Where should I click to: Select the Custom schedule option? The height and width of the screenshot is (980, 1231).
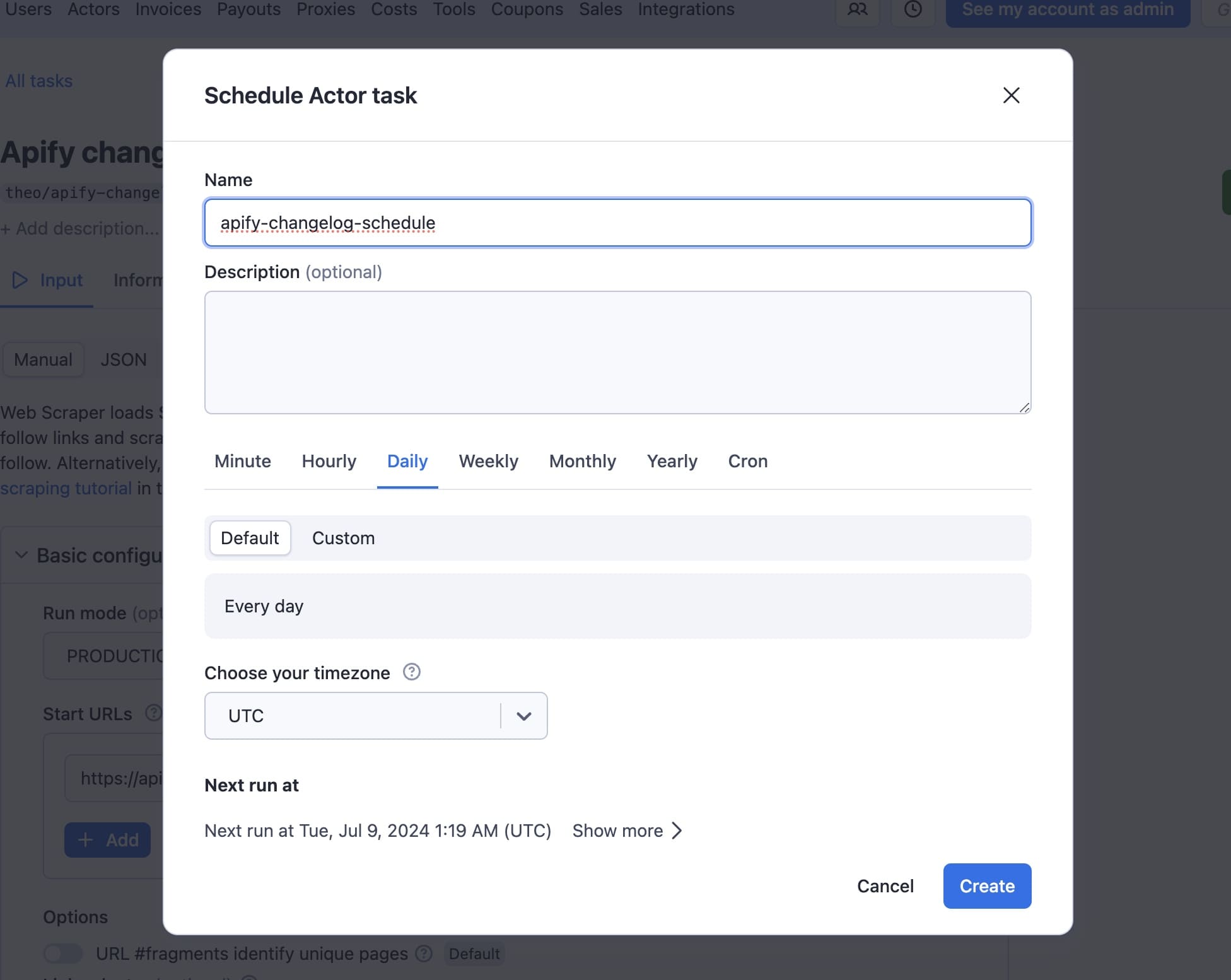coord(344,538)
